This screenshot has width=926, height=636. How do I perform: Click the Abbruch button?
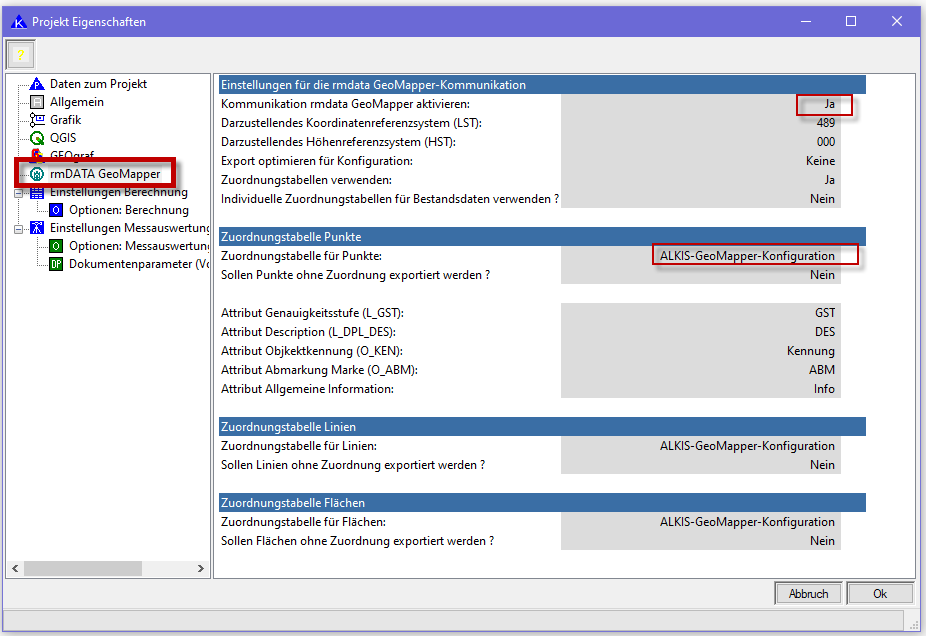coord(808,593)
